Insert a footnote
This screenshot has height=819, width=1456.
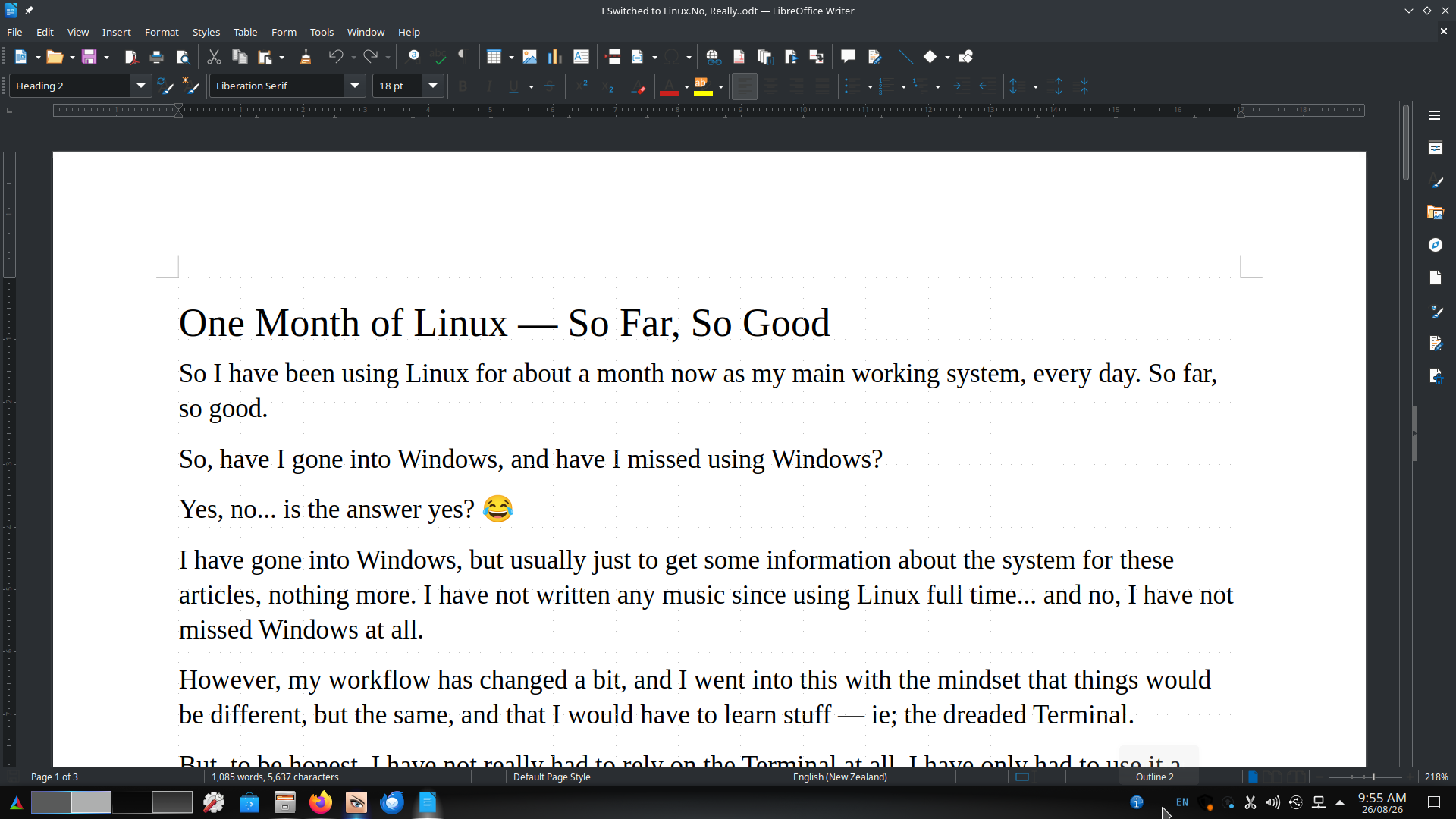click(x=739, y=57)
